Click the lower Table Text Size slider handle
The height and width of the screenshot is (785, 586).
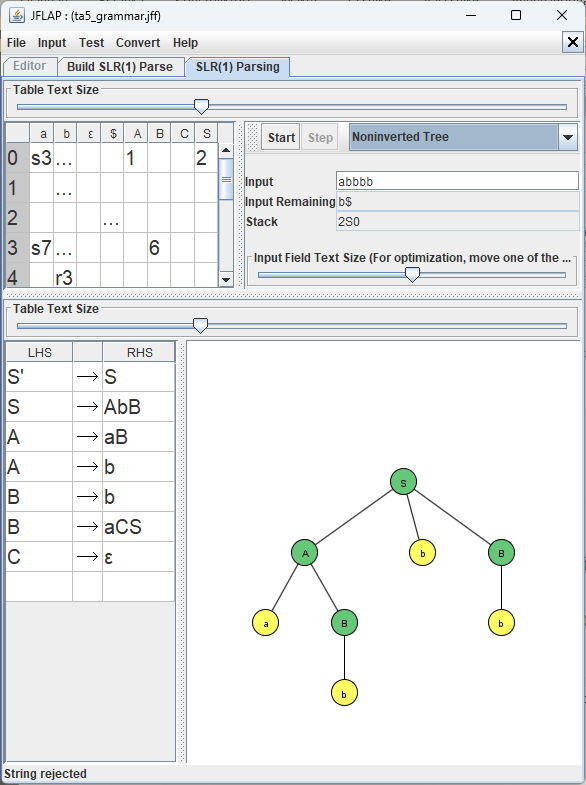point(200,325)
